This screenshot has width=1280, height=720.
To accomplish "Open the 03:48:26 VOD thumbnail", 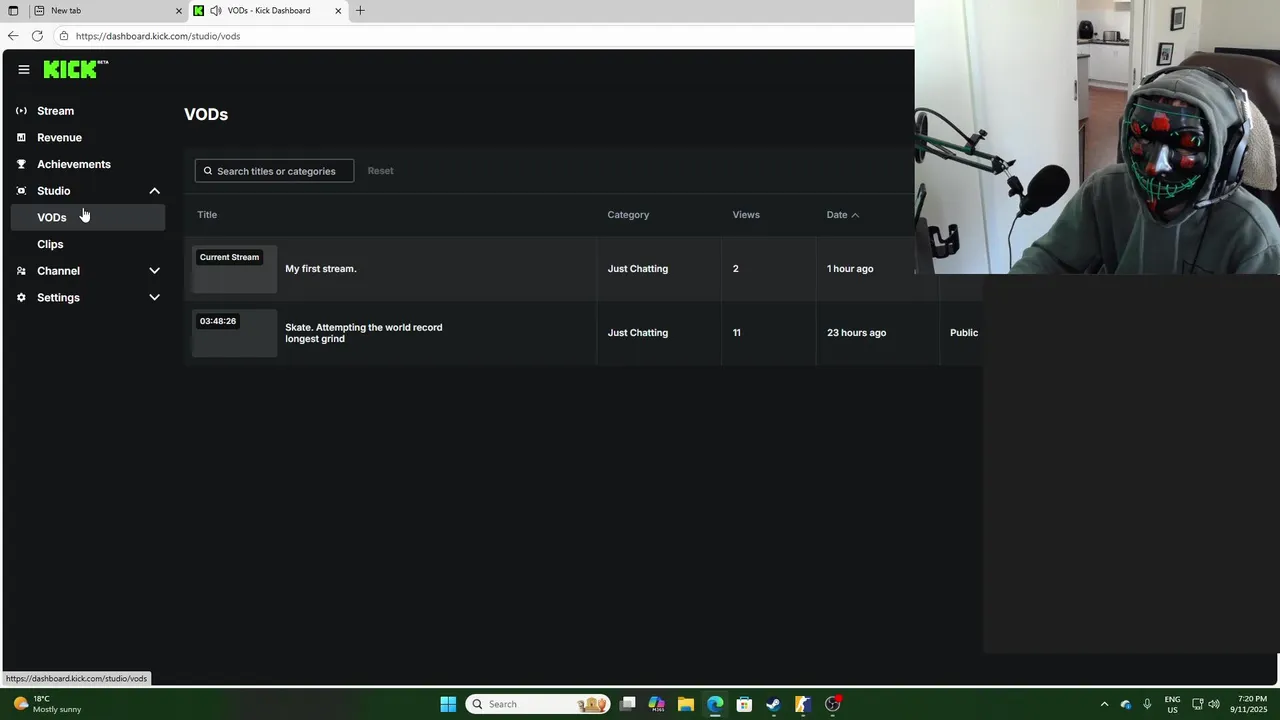I will pos(234,333).
